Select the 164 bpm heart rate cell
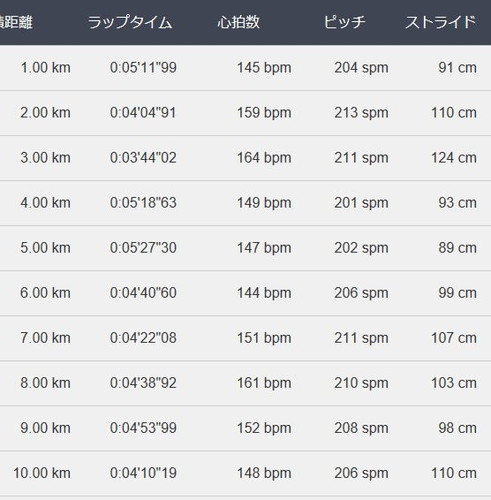This screenshot has width=491, height=500. pyautogui.click(x=264, y=158)
